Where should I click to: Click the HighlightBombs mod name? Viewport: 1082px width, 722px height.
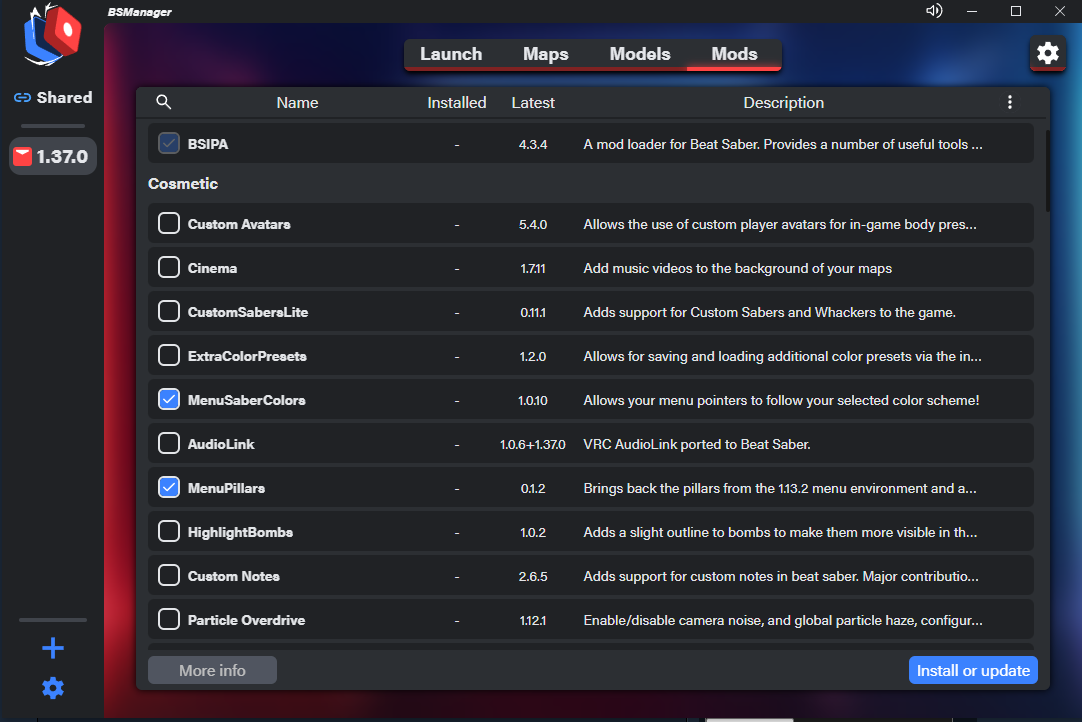coord(240,532)
